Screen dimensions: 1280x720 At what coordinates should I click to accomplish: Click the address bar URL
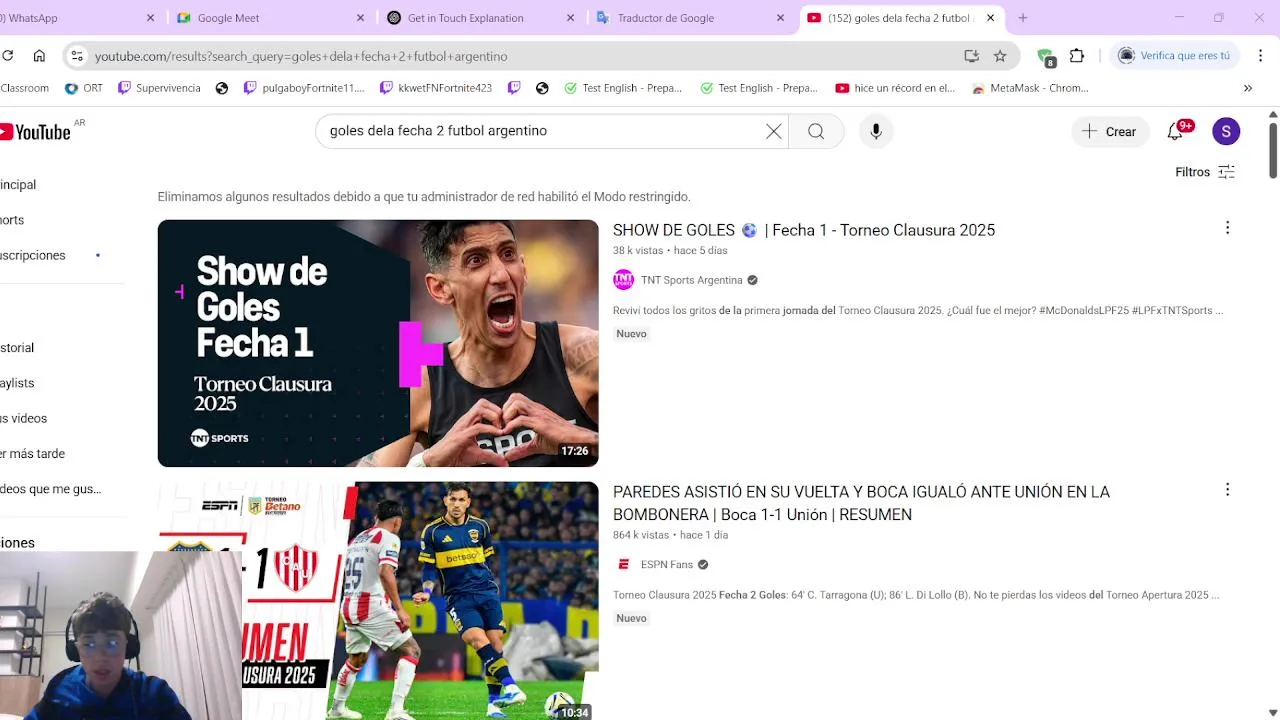[301, 56]
